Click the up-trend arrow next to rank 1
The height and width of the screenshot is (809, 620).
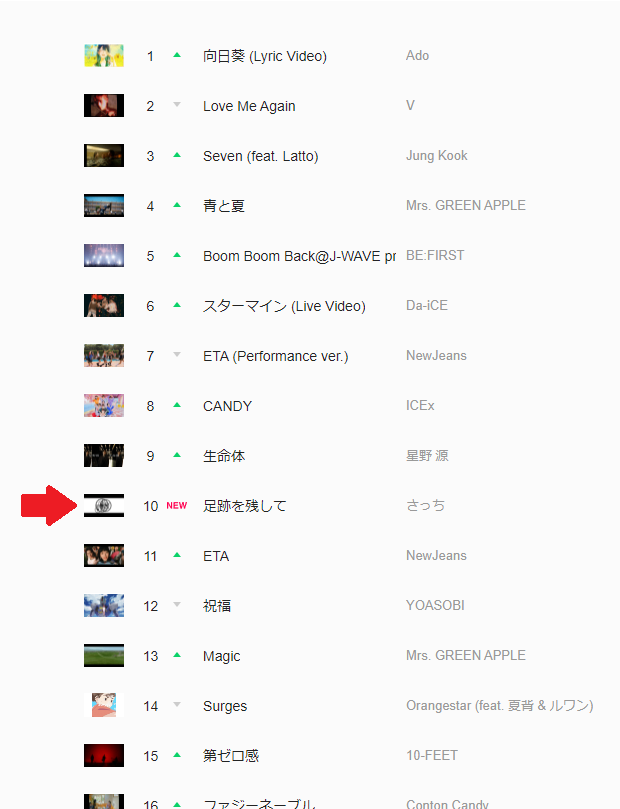coord(177,55)
